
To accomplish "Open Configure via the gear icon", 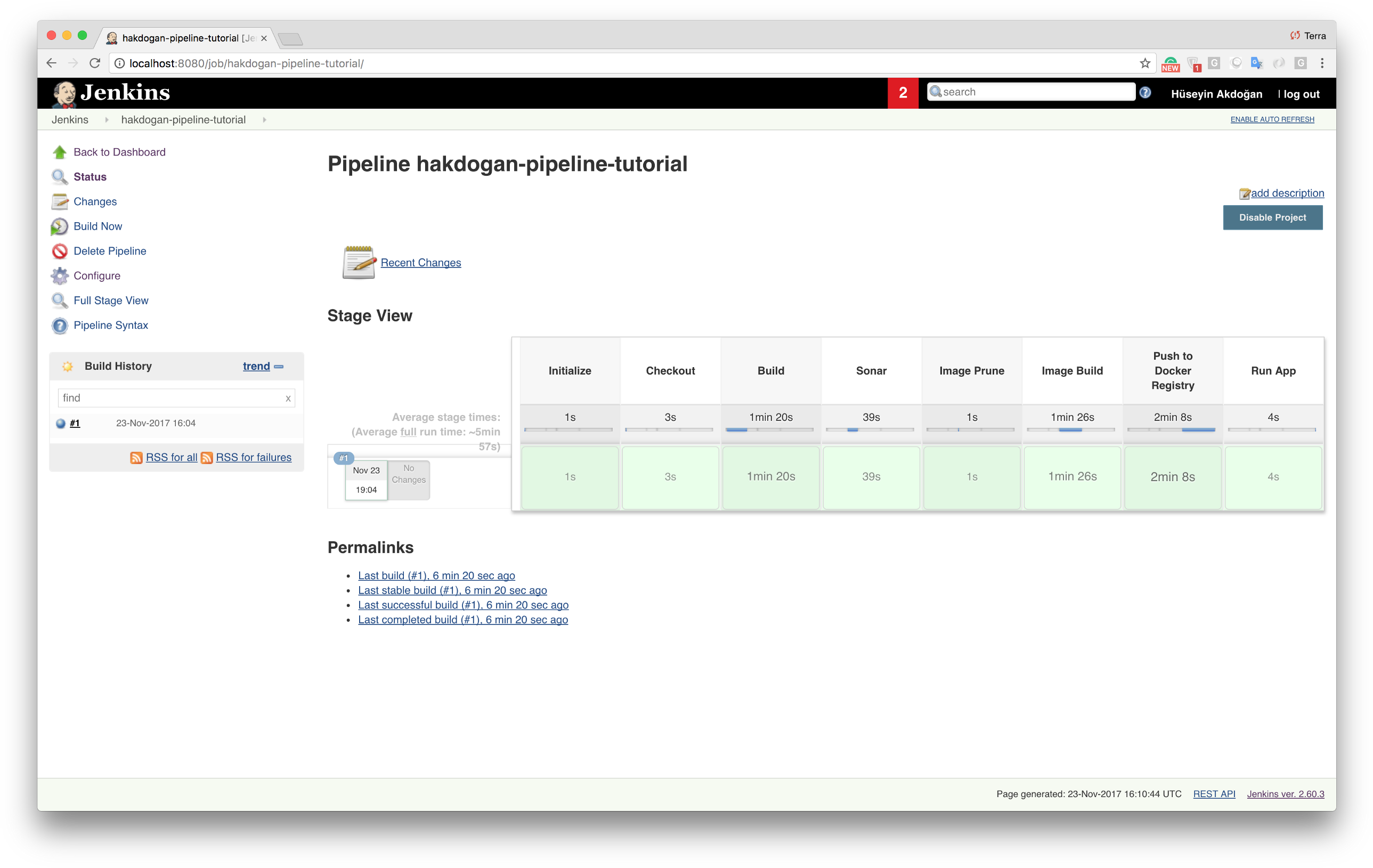I will click(x=60, y=275).
